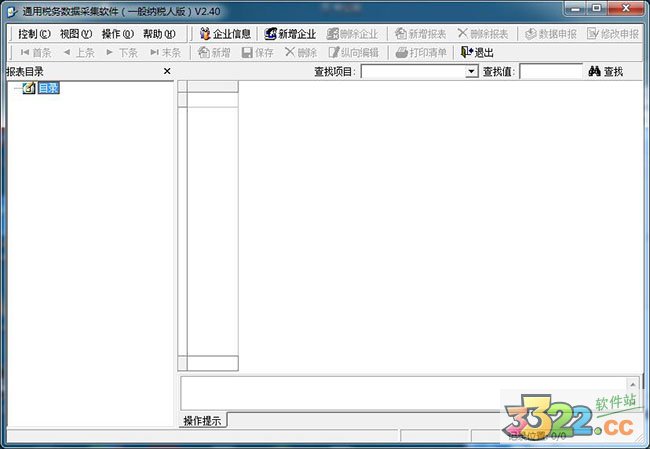Open the 操作(O) menu

click(118, 34)
